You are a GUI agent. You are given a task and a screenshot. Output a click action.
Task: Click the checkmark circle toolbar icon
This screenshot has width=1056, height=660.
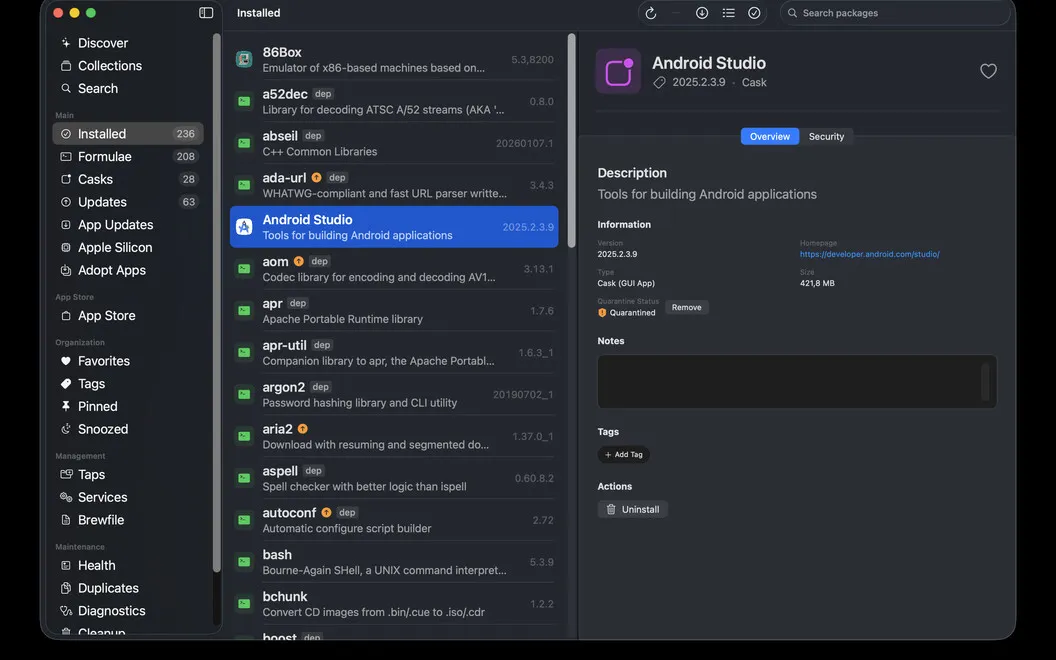click(x=754, y=13)
